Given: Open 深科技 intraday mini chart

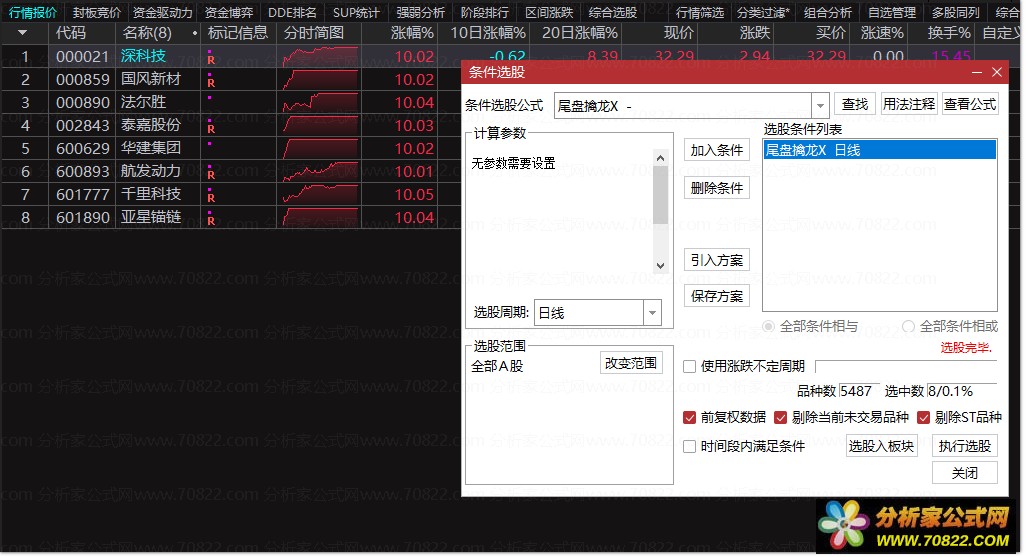Looking at the screenshot, I should (x=320, y=57).
